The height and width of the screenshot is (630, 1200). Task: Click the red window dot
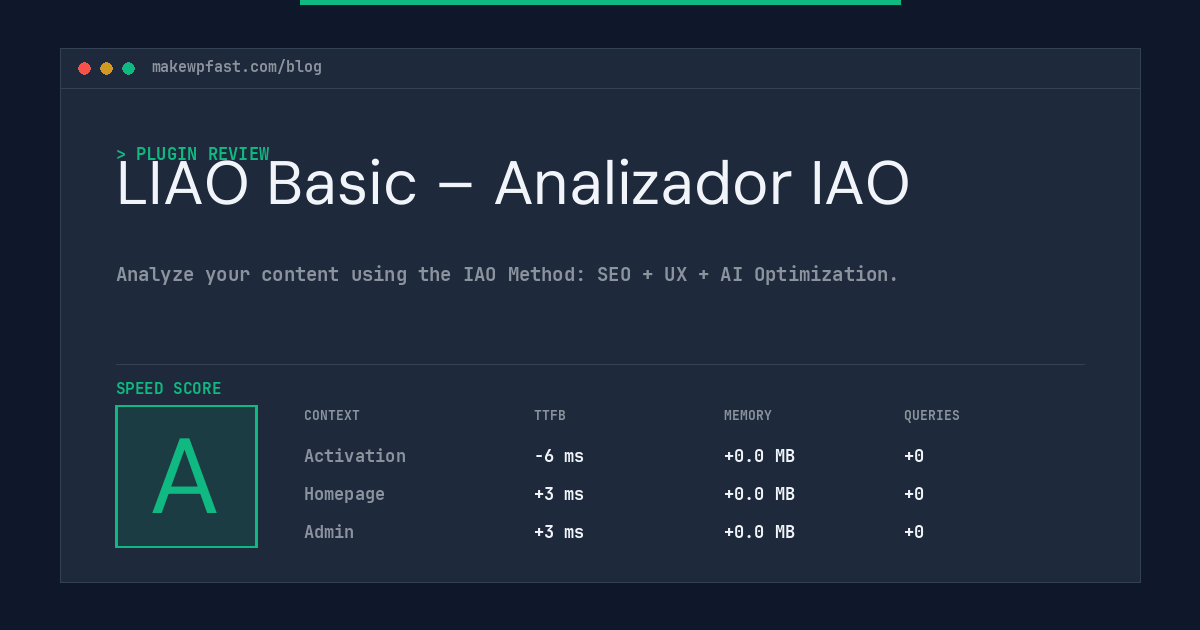coord(84,68)
